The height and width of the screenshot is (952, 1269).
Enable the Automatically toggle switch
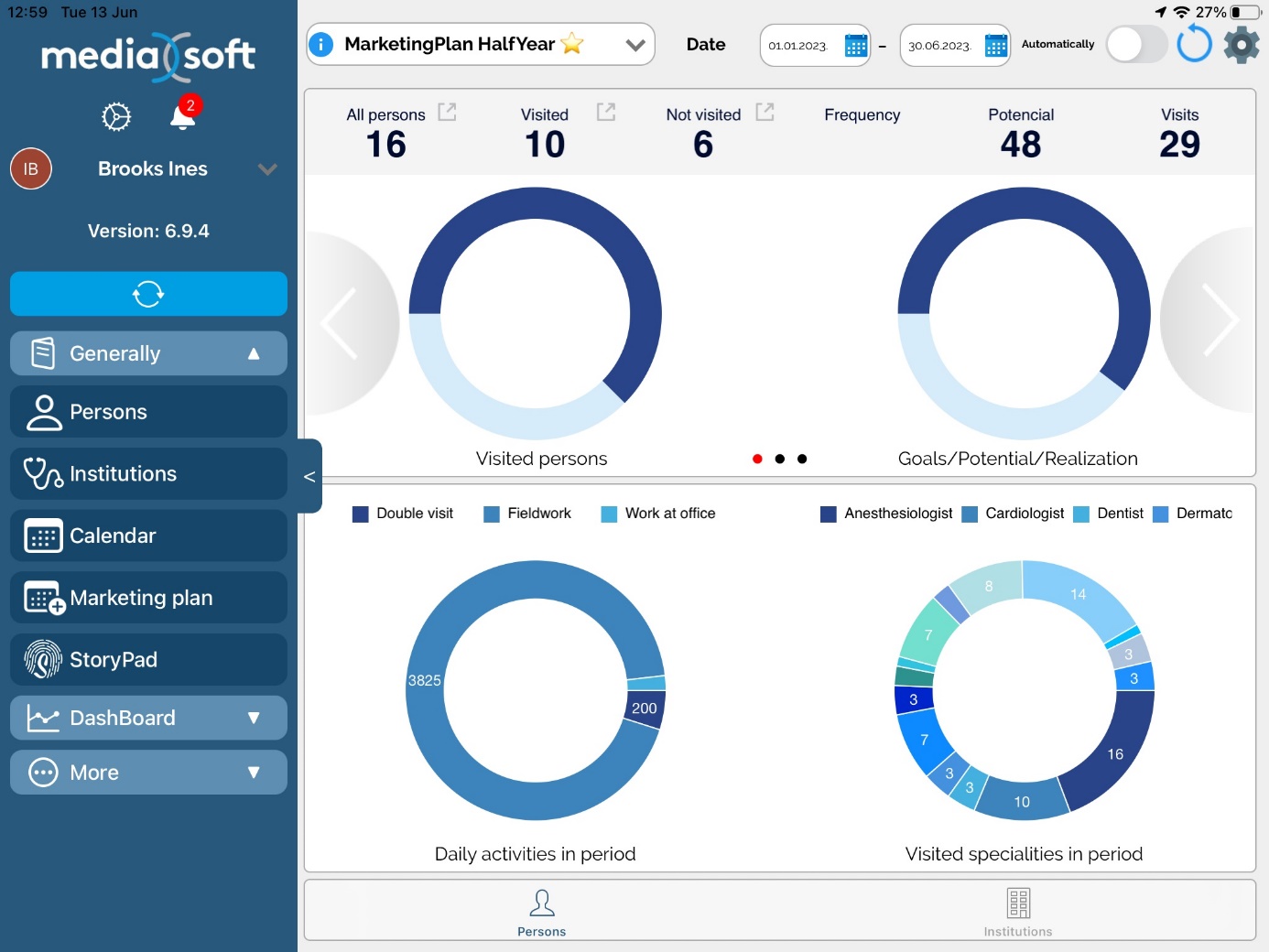pos(1135,44)
